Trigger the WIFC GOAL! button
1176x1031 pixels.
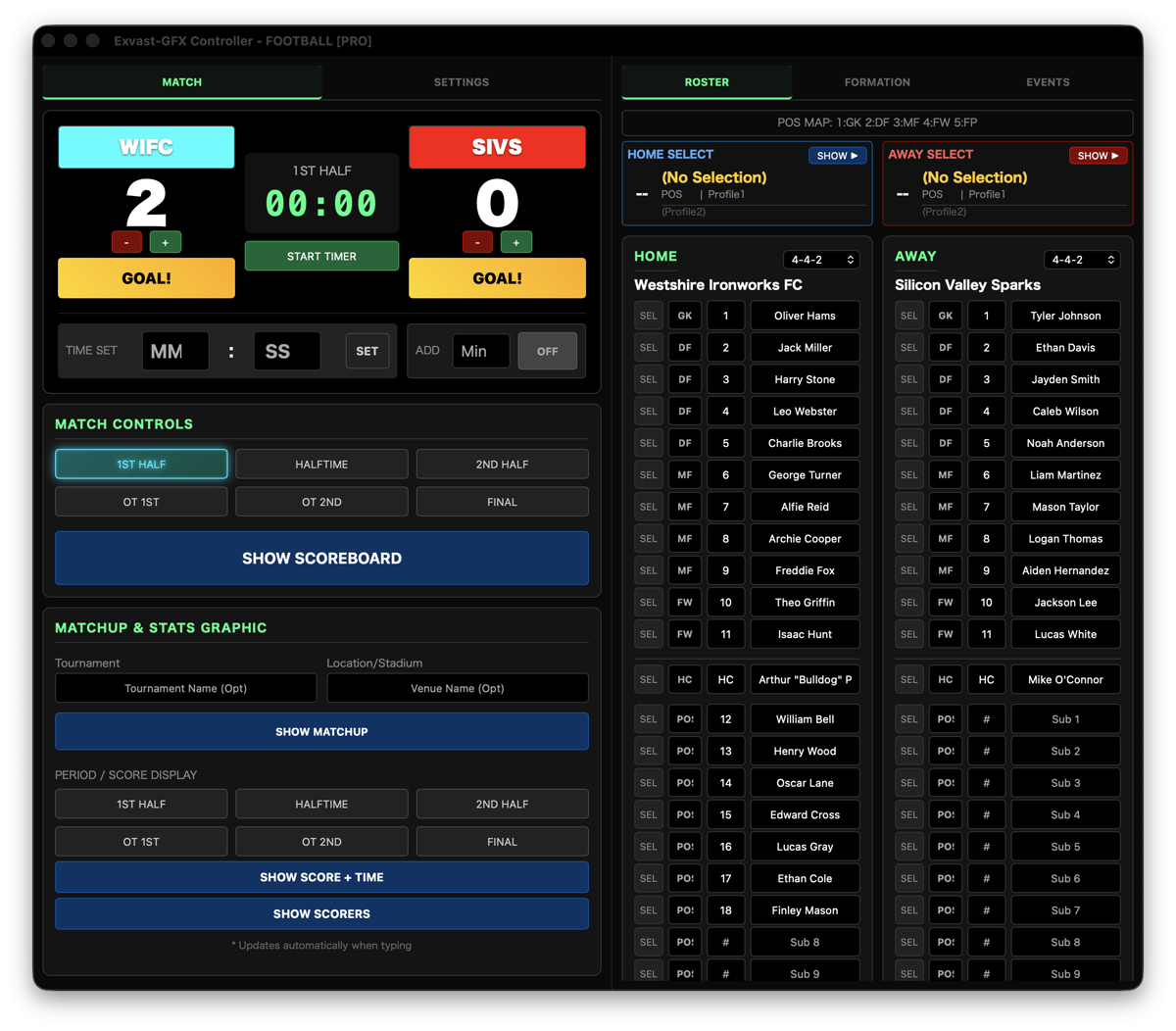146,278
